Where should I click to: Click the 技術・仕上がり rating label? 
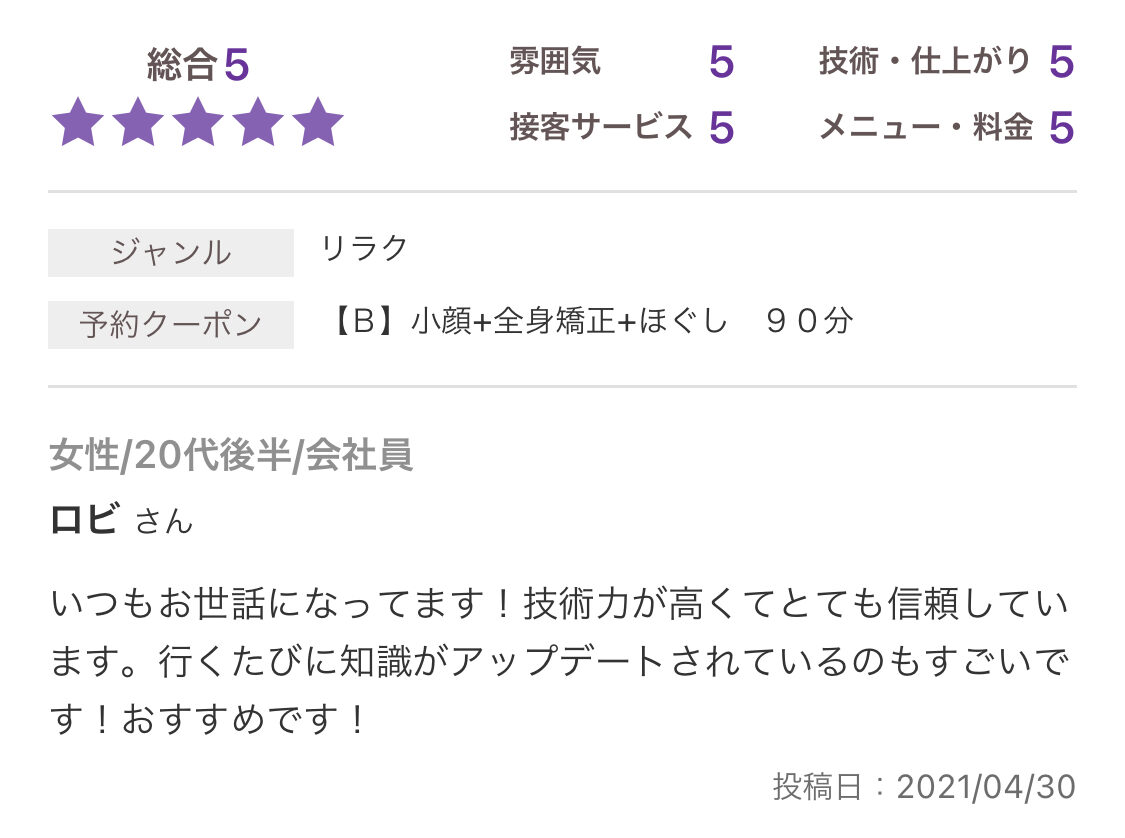click(x=925, y=61)
